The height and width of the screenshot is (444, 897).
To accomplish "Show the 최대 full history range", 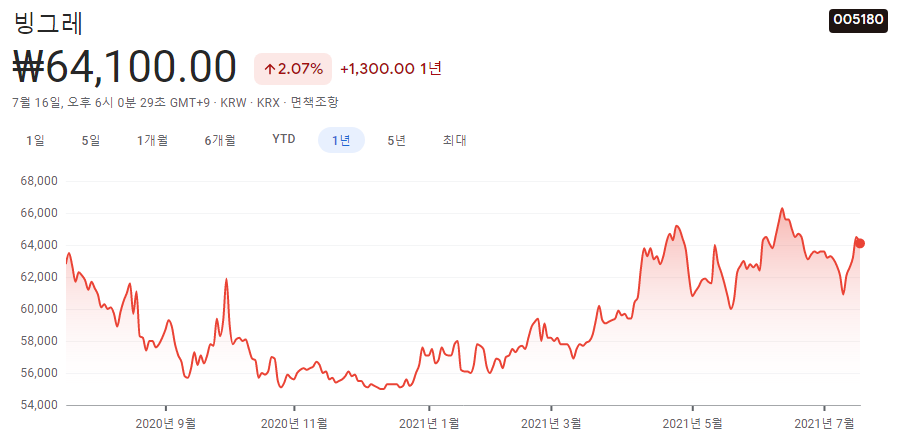I will click(454, 140).
